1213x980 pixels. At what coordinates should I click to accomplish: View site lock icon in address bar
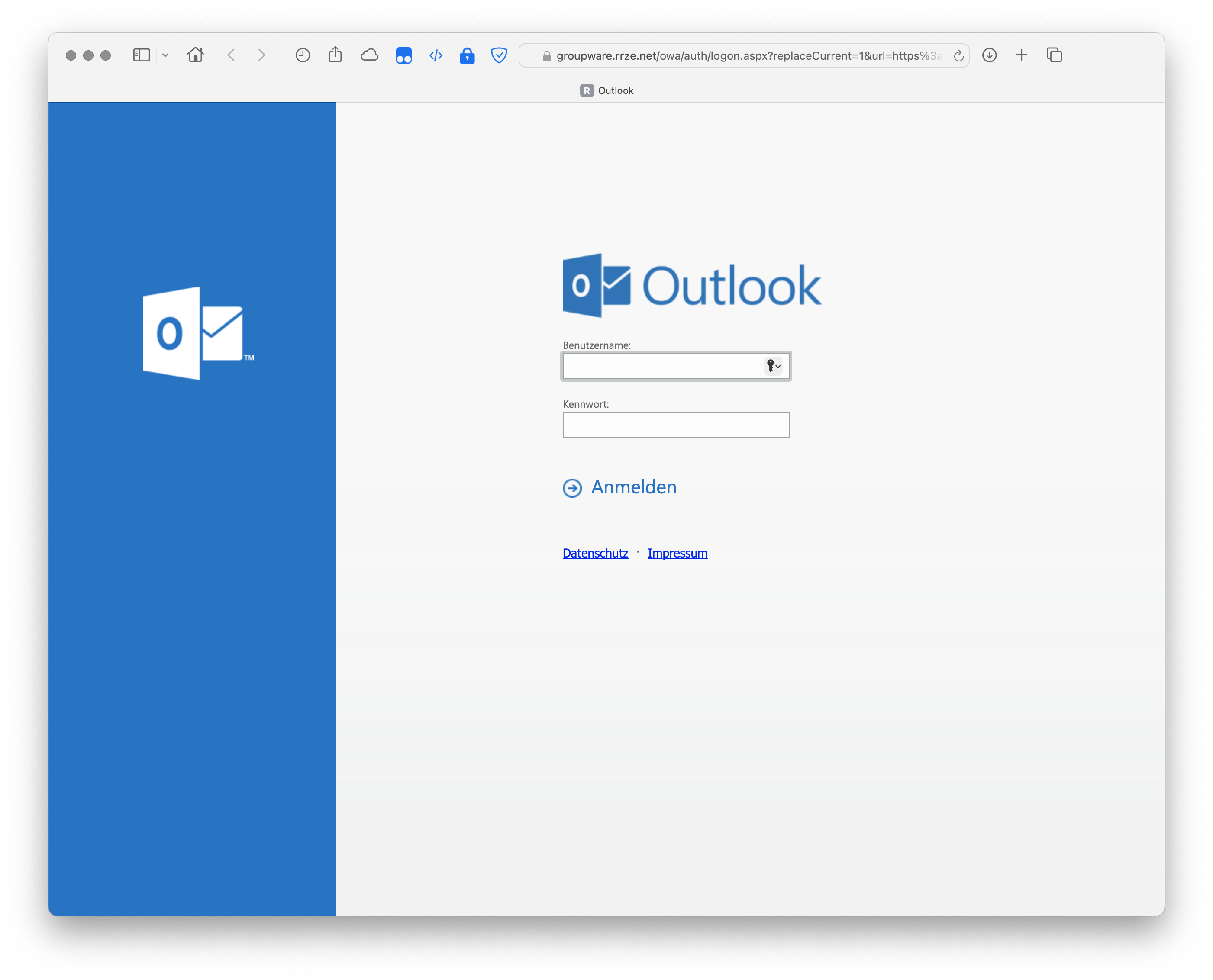546,56
